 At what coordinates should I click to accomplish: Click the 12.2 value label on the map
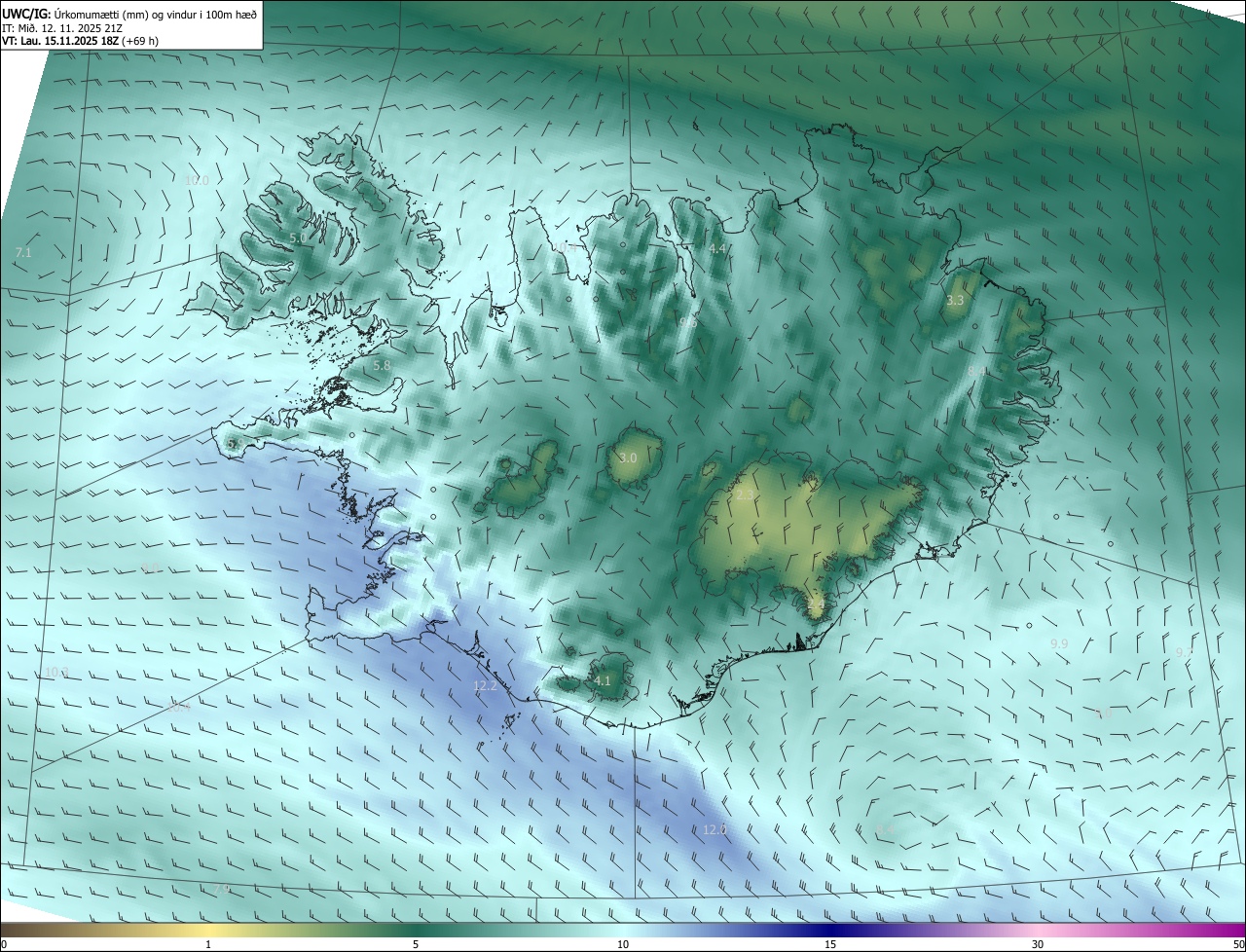point(485,685)
